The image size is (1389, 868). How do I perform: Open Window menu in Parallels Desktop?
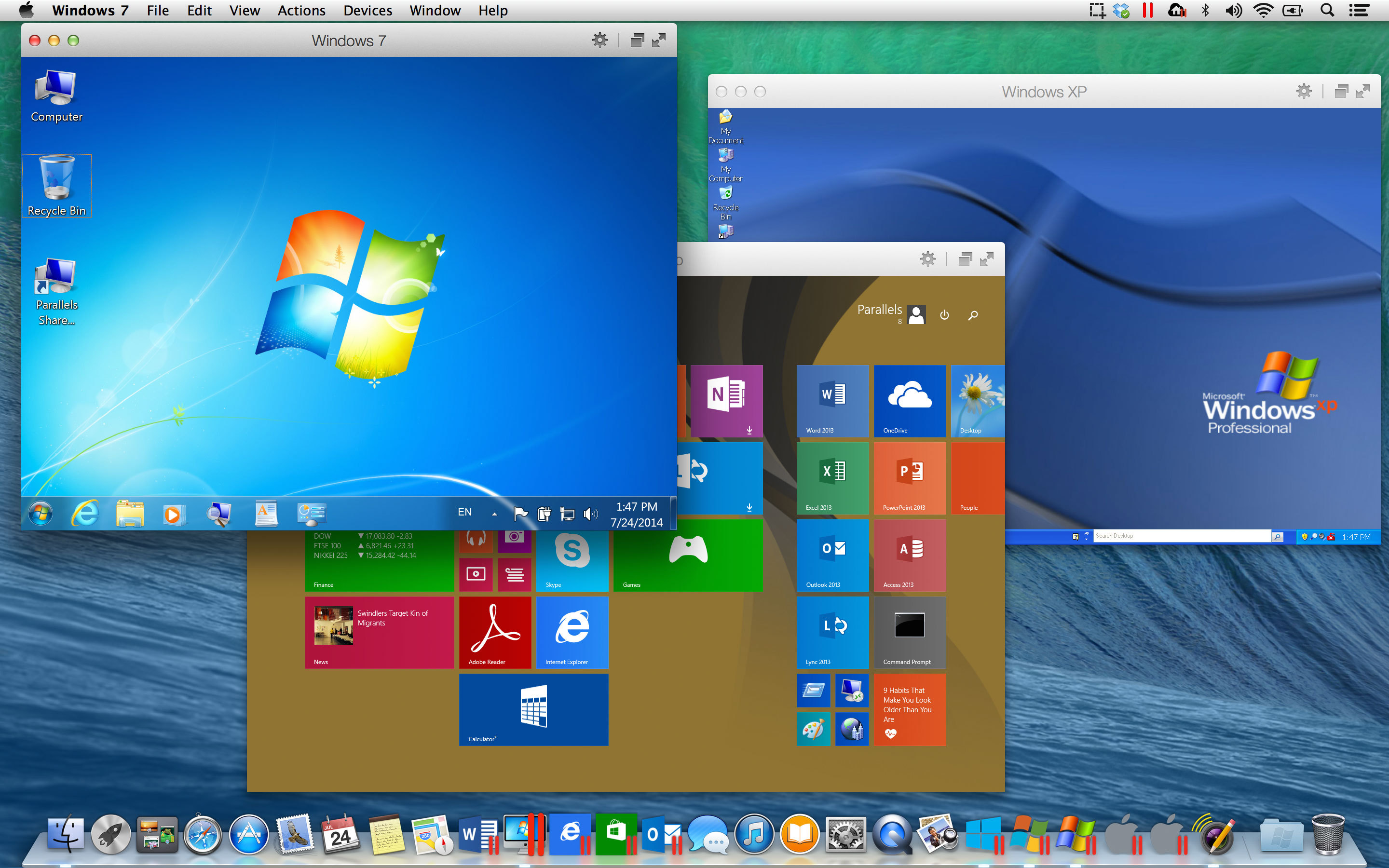click(435, 11)
